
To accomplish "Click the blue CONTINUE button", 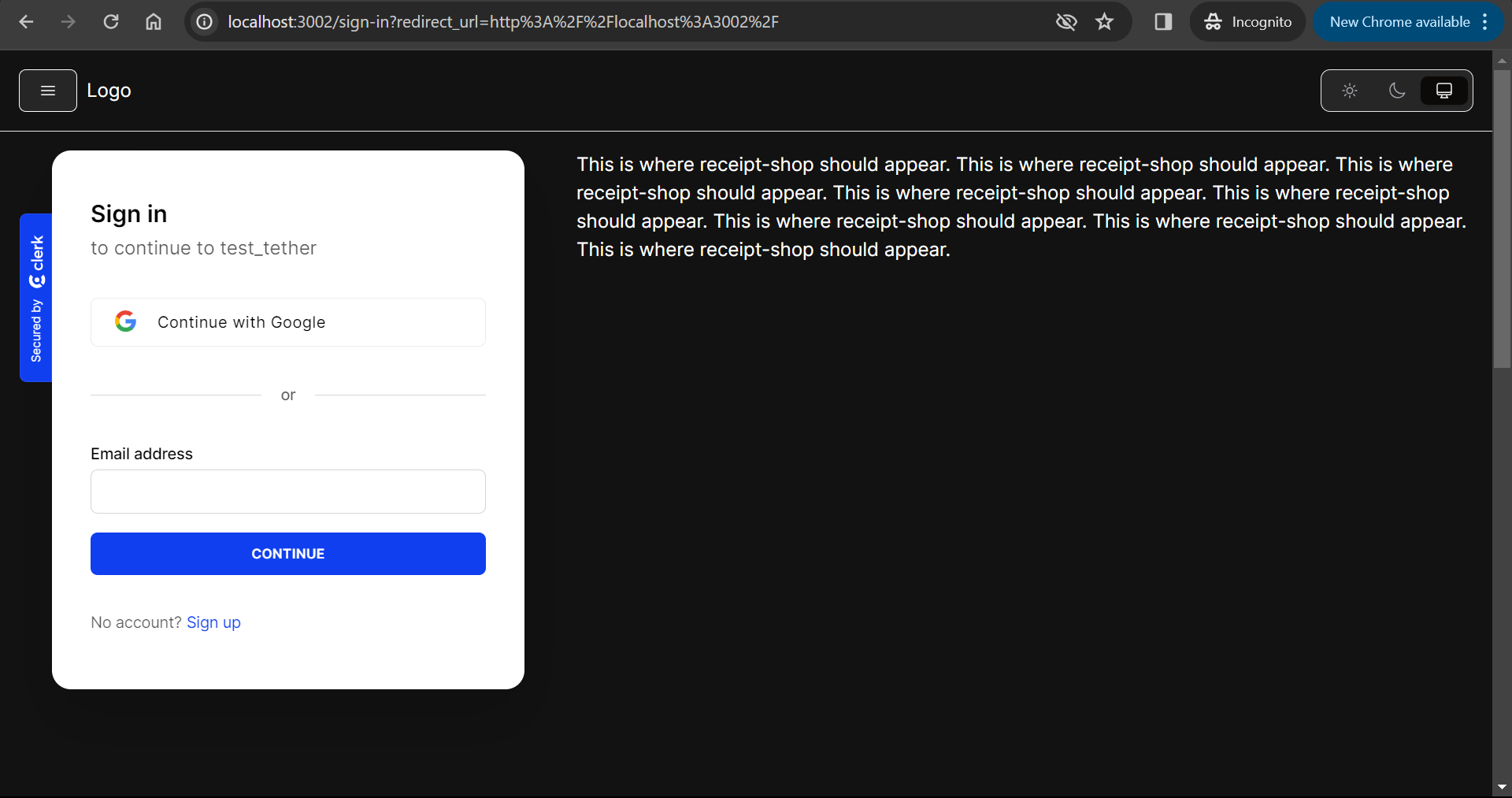I will [288, 554].
